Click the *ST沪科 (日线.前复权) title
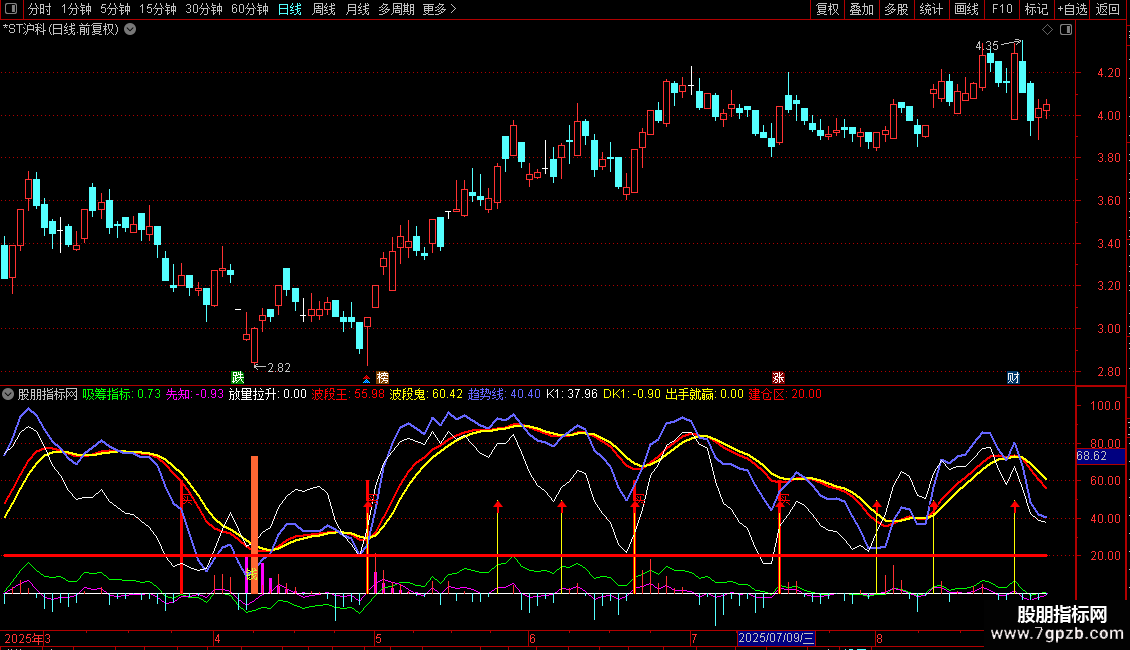Screen dimensions: 1130x650 [61, 30]
